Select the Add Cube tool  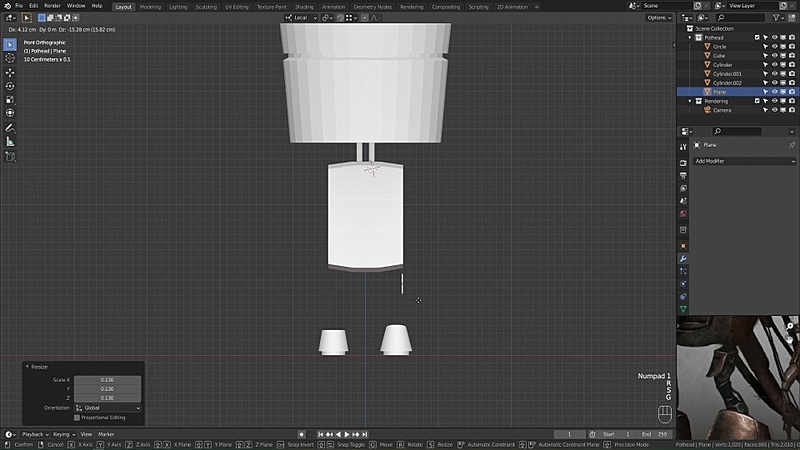[x=10, y=156]
